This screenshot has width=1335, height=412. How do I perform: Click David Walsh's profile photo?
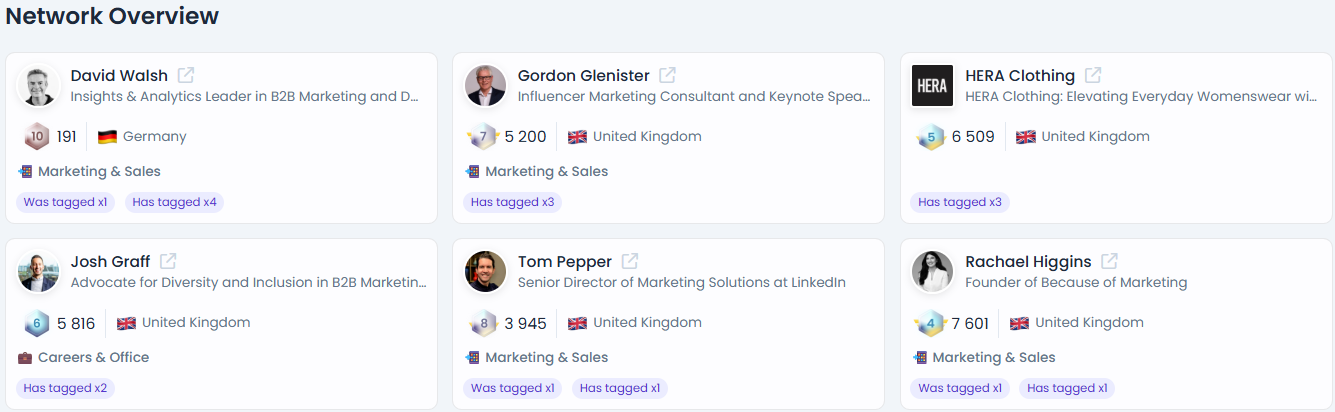(39, 85)
